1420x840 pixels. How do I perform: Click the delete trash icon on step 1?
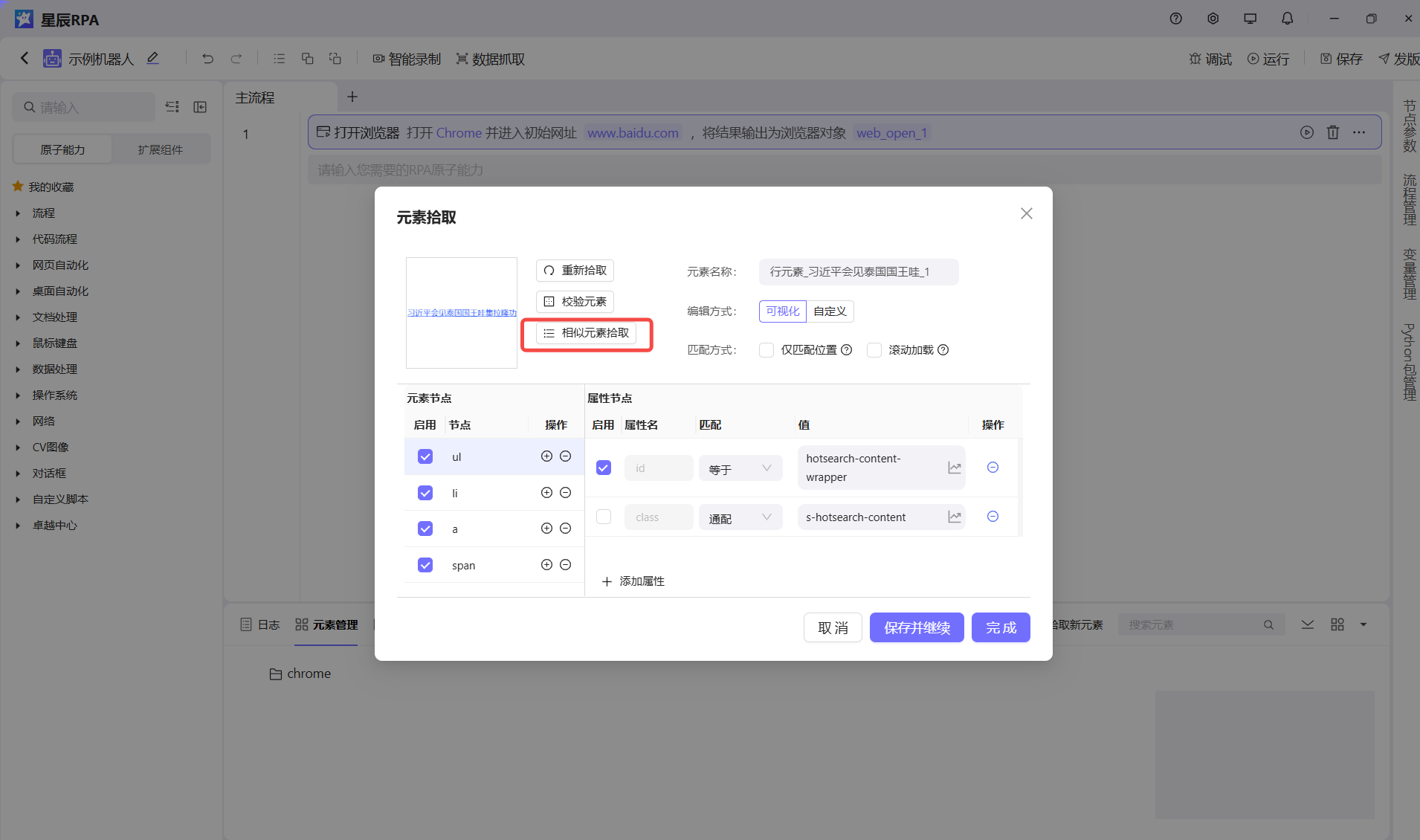click(1333, 132)
